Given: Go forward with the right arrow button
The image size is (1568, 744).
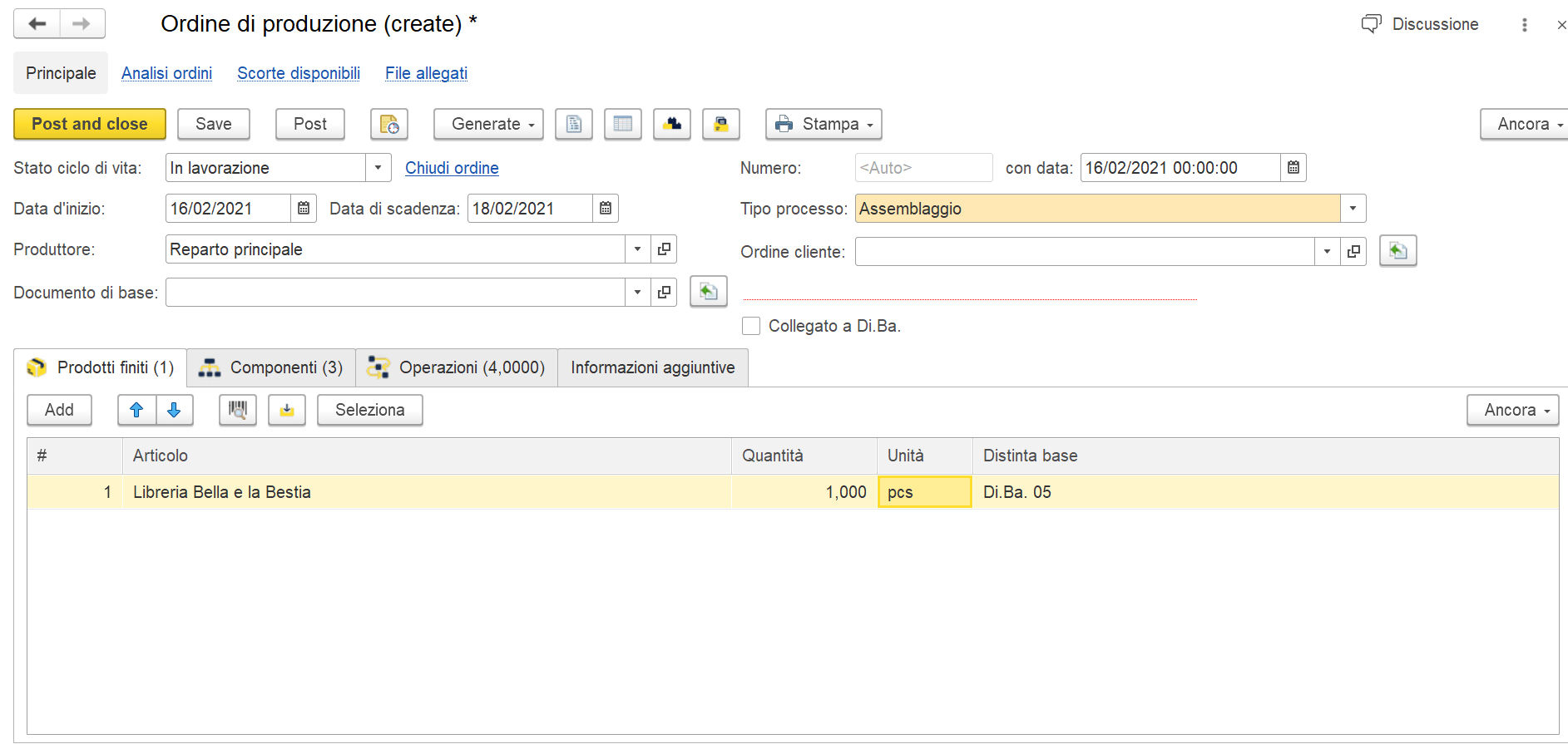Looking at the screenshot, I should point(82,24).
